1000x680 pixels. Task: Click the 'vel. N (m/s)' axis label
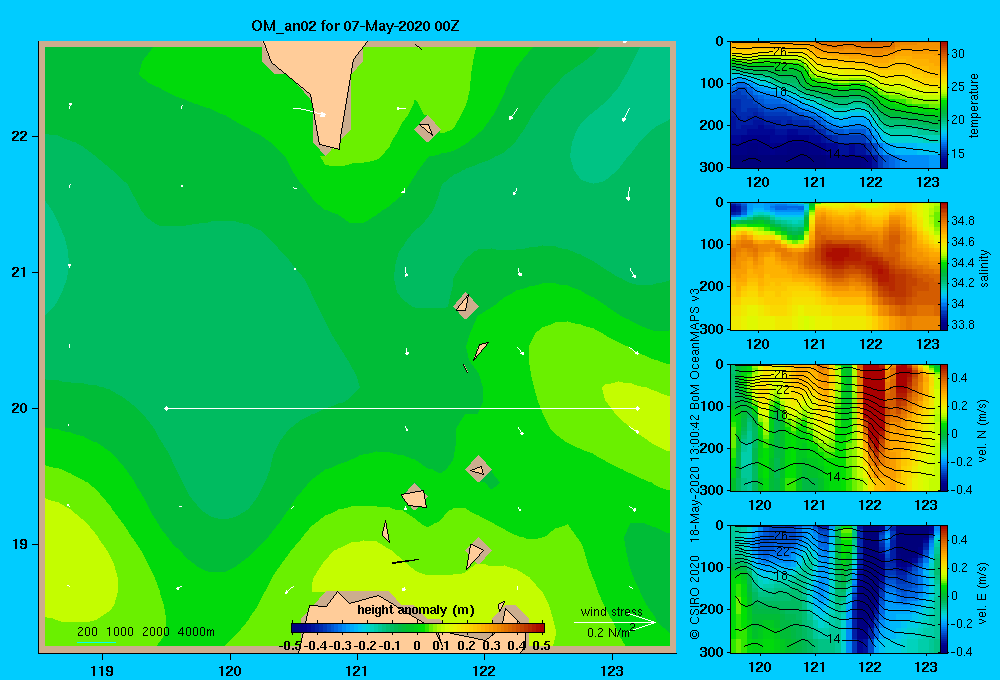tap(983, 431)
